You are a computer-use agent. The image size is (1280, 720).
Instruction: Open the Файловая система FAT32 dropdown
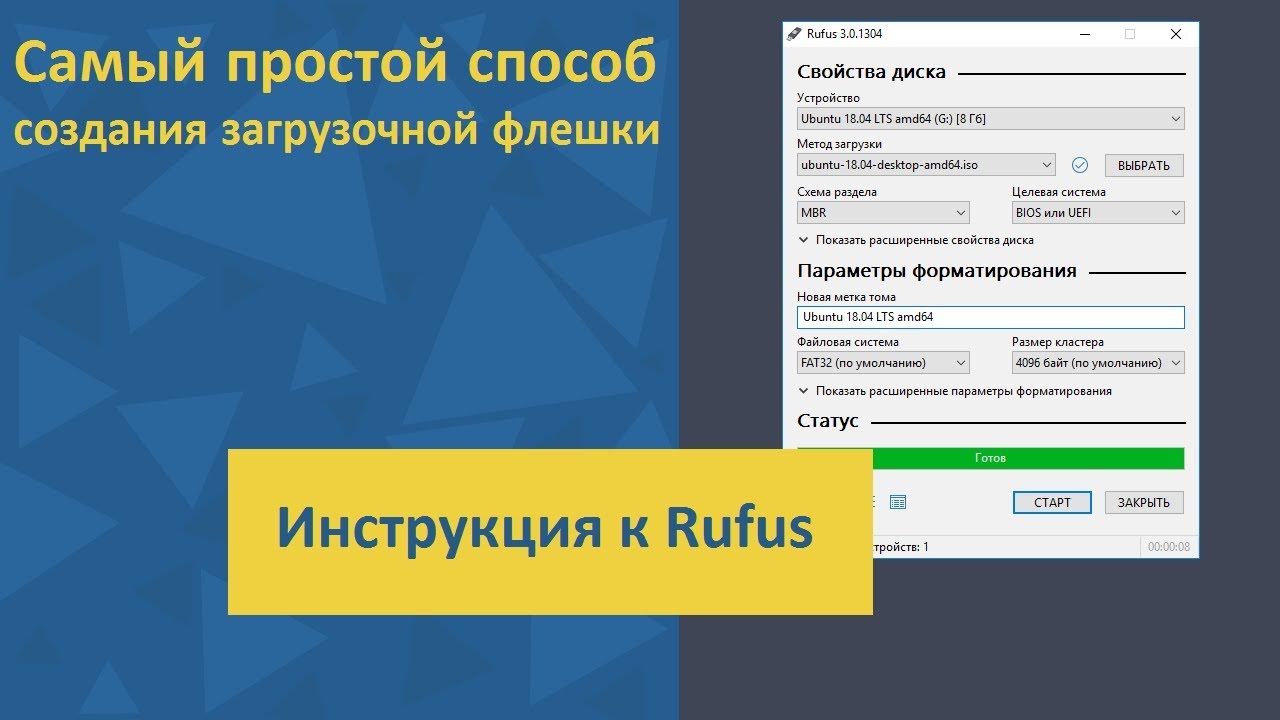coord(883,363)
